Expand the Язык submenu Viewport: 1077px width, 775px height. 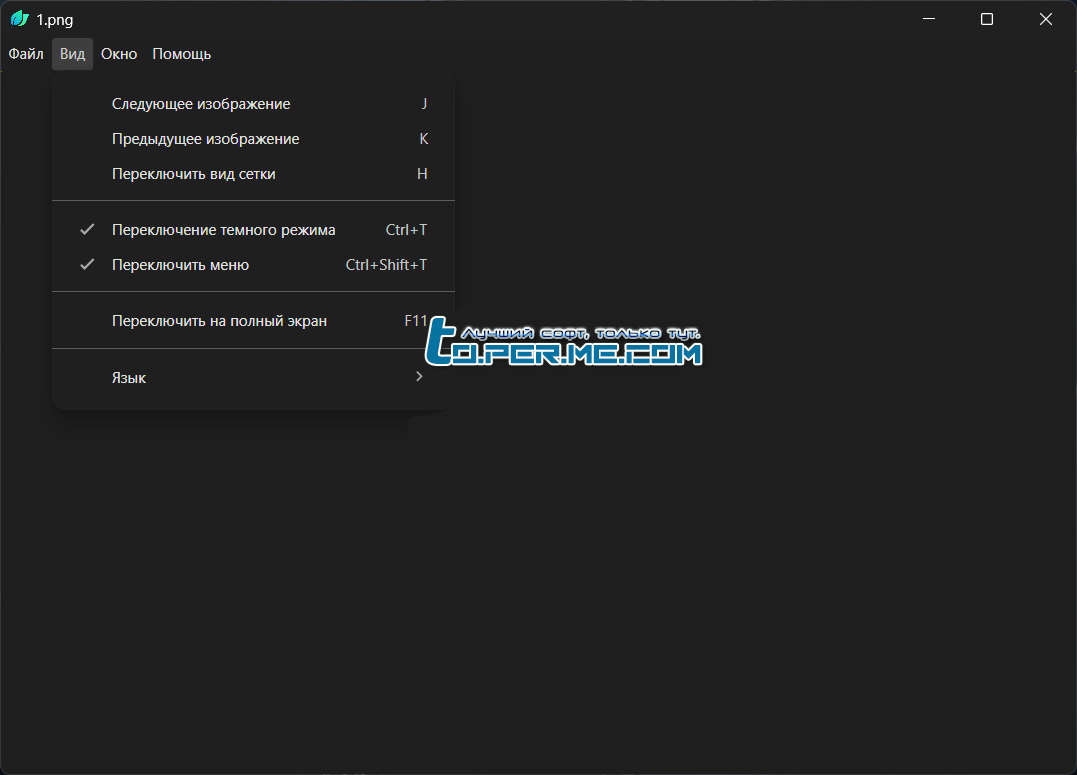point(253,377)
